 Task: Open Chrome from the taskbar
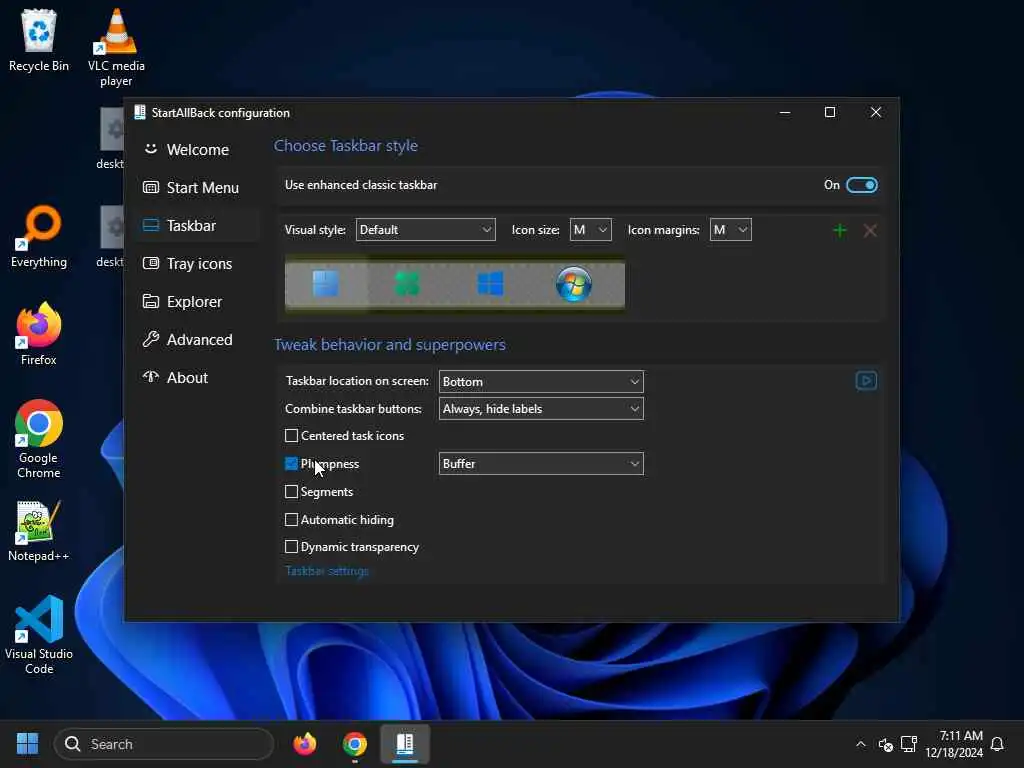click(x=355, y=744)
